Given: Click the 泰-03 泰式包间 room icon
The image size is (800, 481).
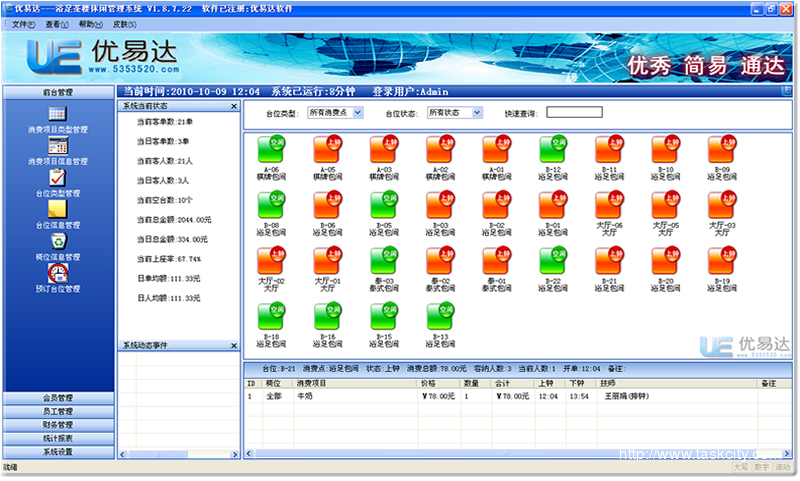Looking at the screenshot, I should pyautogui.click(x=383, y=261).
